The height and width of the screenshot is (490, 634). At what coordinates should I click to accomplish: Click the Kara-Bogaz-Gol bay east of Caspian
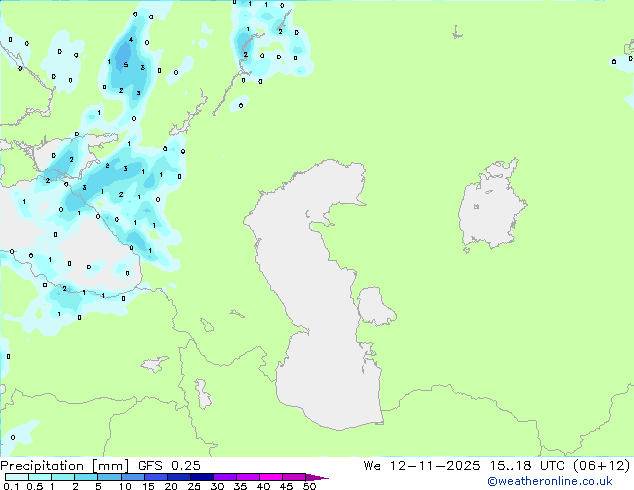coord(375,306)
